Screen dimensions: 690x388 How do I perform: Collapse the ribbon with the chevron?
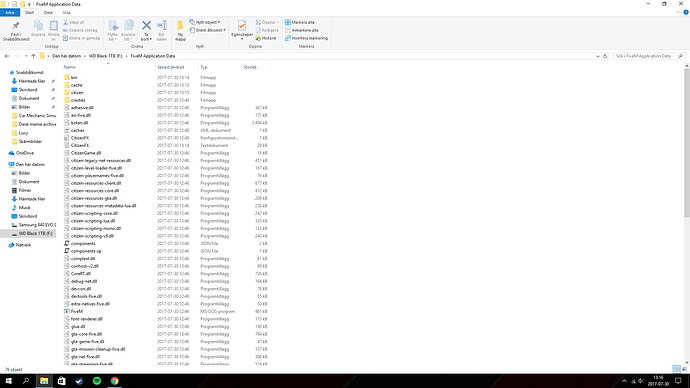point(678,13)
